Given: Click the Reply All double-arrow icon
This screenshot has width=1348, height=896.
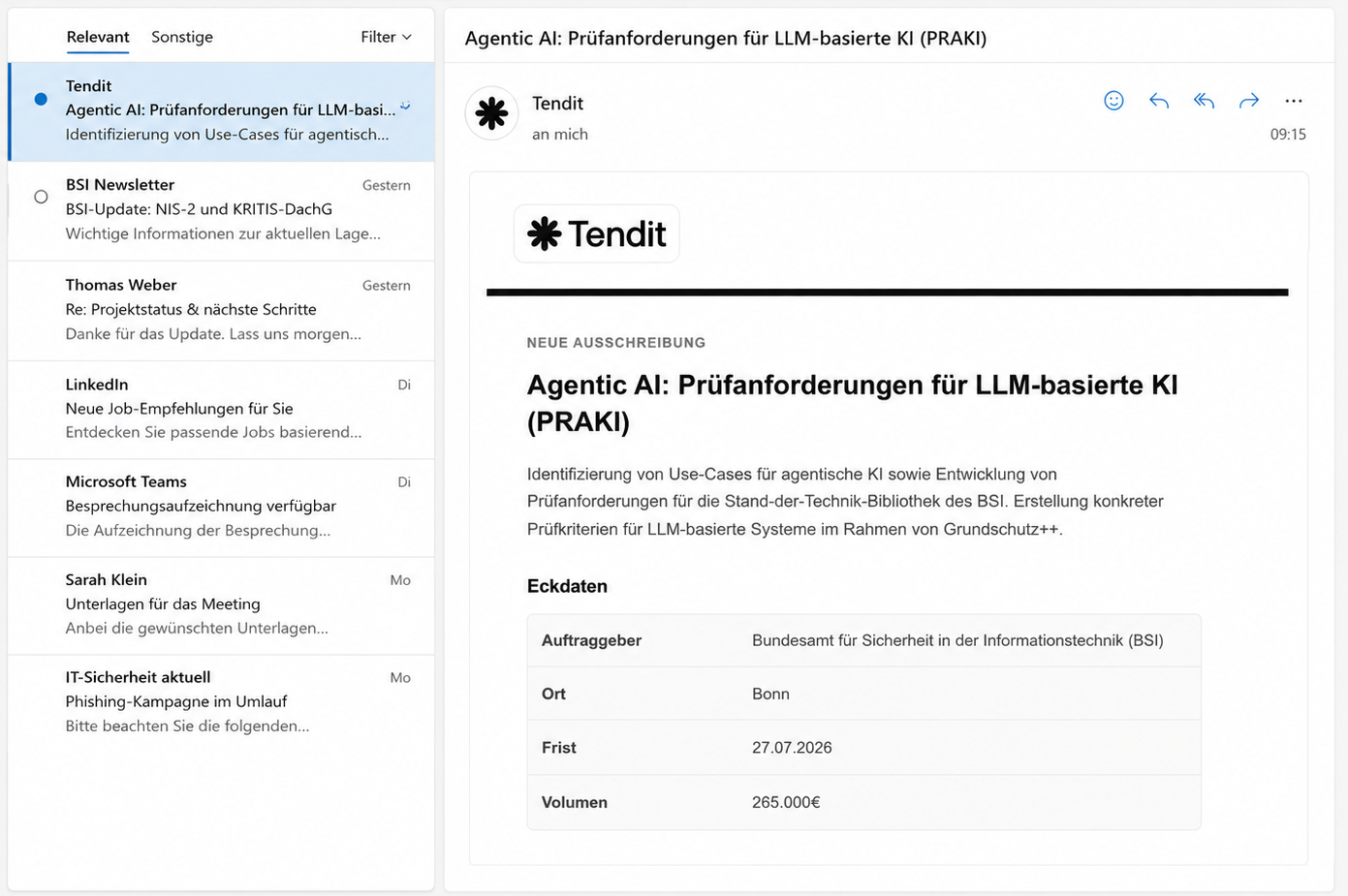Looking at the screenshot, I should (1204, 101).
